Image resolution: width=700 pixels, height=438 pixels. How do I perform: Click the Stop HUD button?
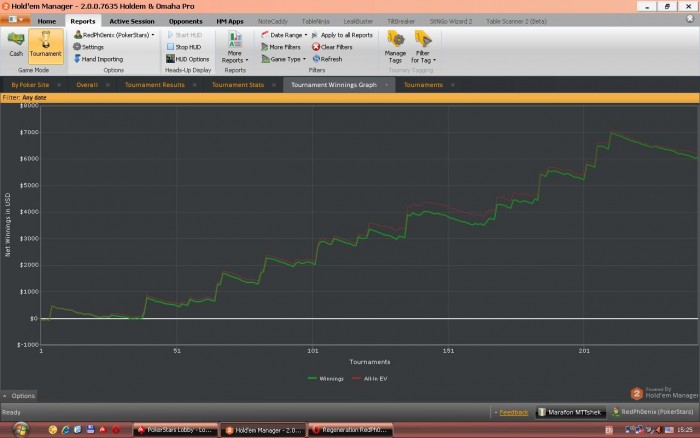[184, 47]
